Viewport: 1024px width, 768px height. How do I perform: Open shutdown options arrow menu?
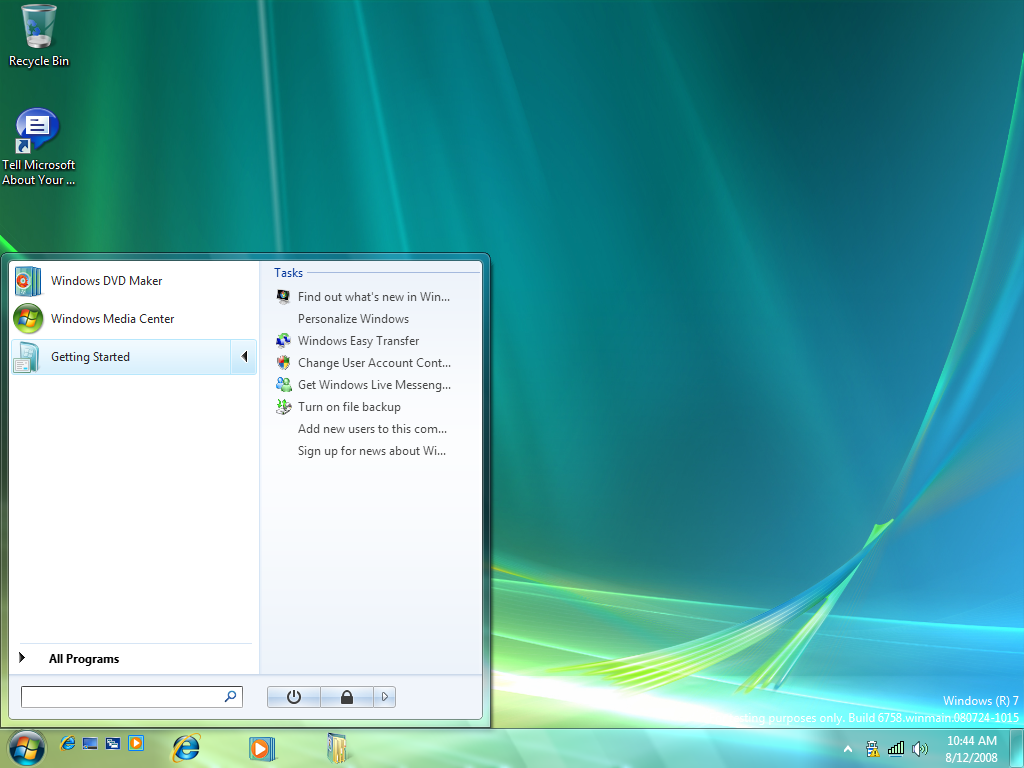(x=385, y=697)
